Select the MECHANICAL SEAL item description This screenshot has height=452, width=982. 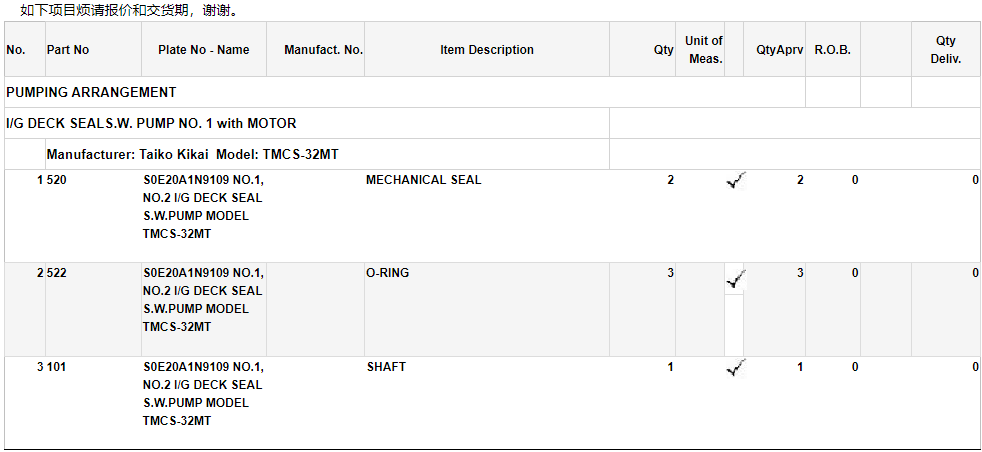423,180
